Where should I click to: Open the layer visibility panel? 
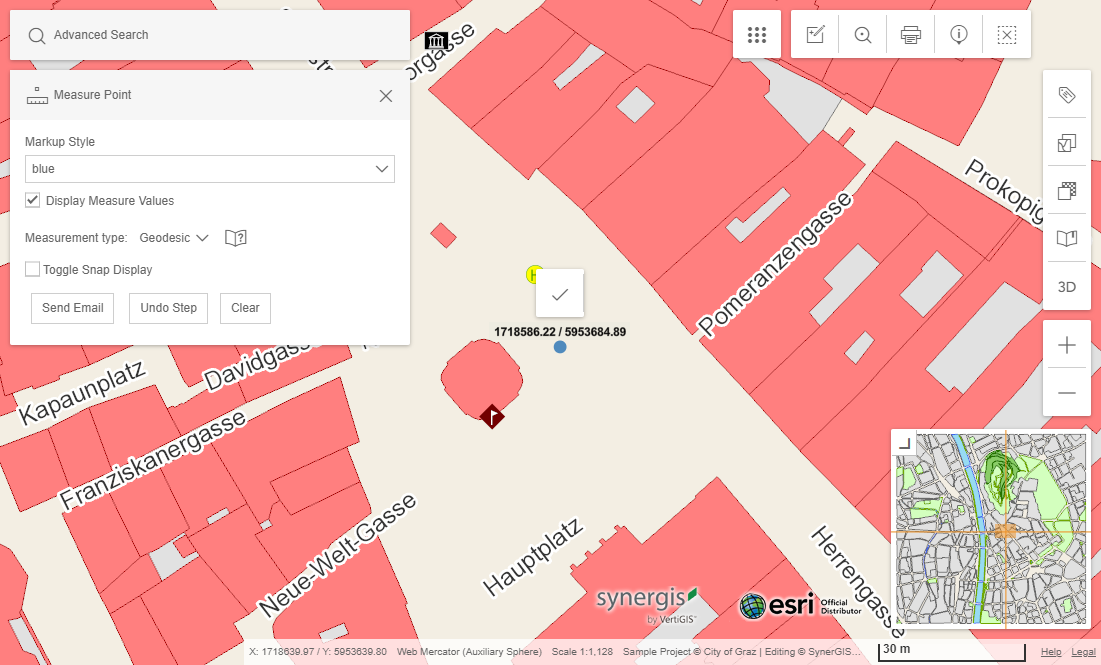point(1067,143)
